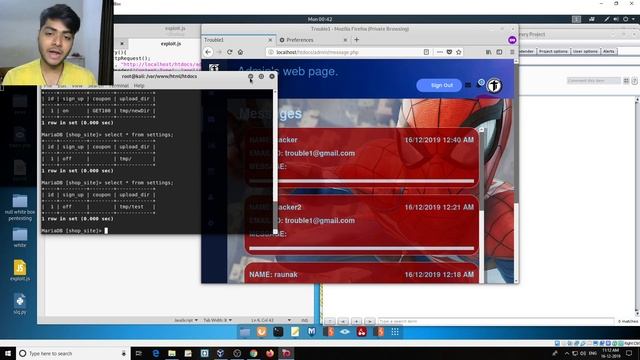Viewport: 640px width, 360px height.
Task: Bookmark this page with the star icon
Action: [458, 52]
